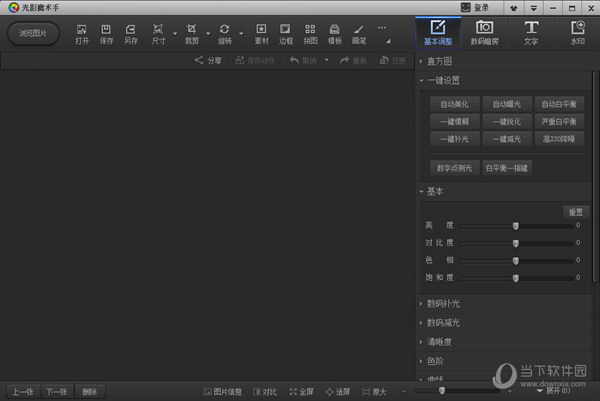Click the skin shirt icon in title bar
The image size is (600, 401).
[514, 8]
